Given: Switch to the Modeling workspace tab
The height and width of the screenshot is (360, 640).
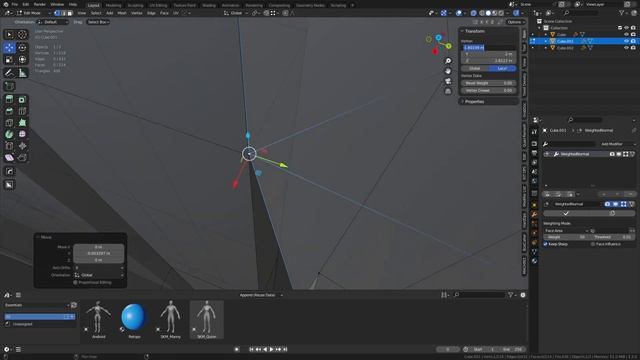Looking at the screenshot, I should click(x=113, y=5).
